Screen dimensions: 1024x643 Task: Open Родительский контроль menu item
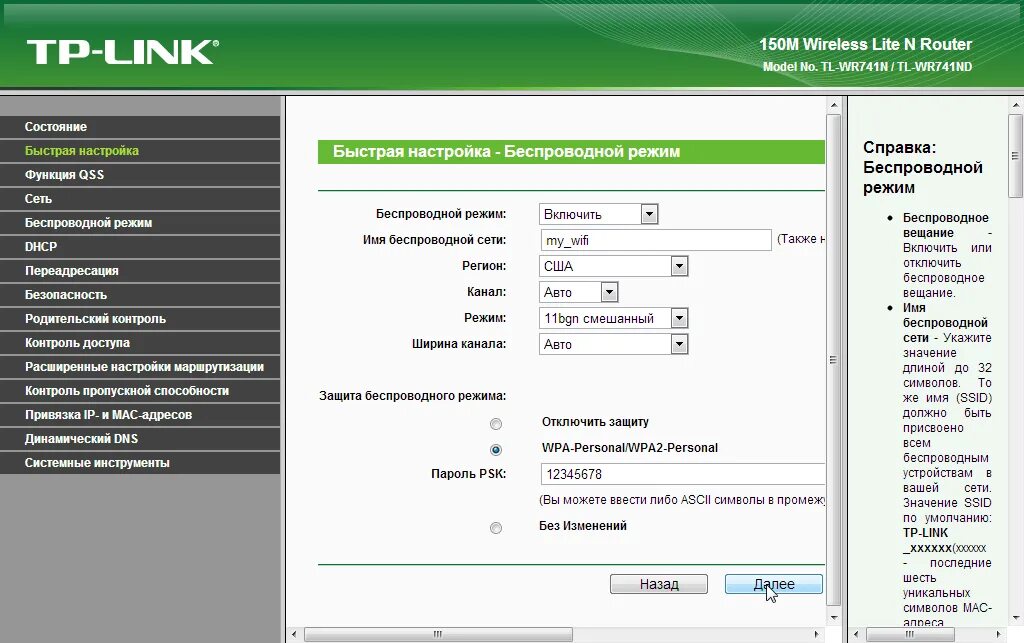click(x=140, y=319)
